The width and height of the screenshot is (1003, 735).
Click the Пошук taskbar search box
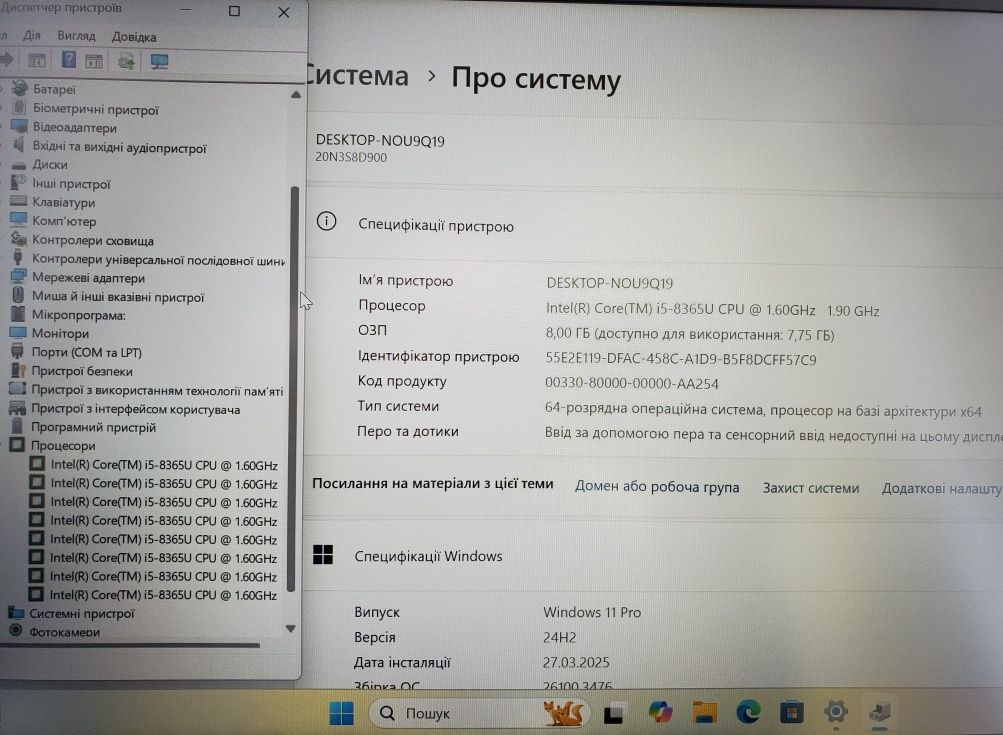point(478,713)
